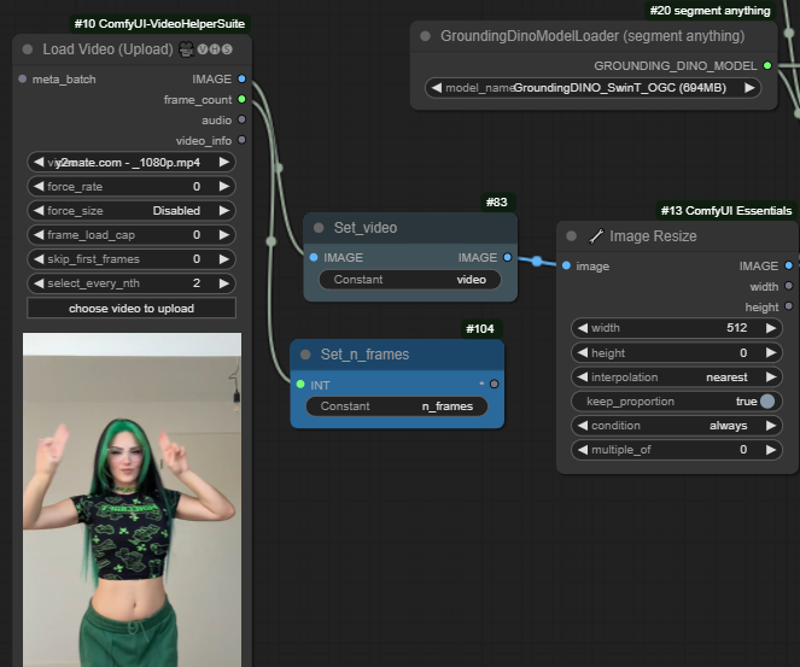
Task: Select previous force_size option
Action: pos(39,211)
